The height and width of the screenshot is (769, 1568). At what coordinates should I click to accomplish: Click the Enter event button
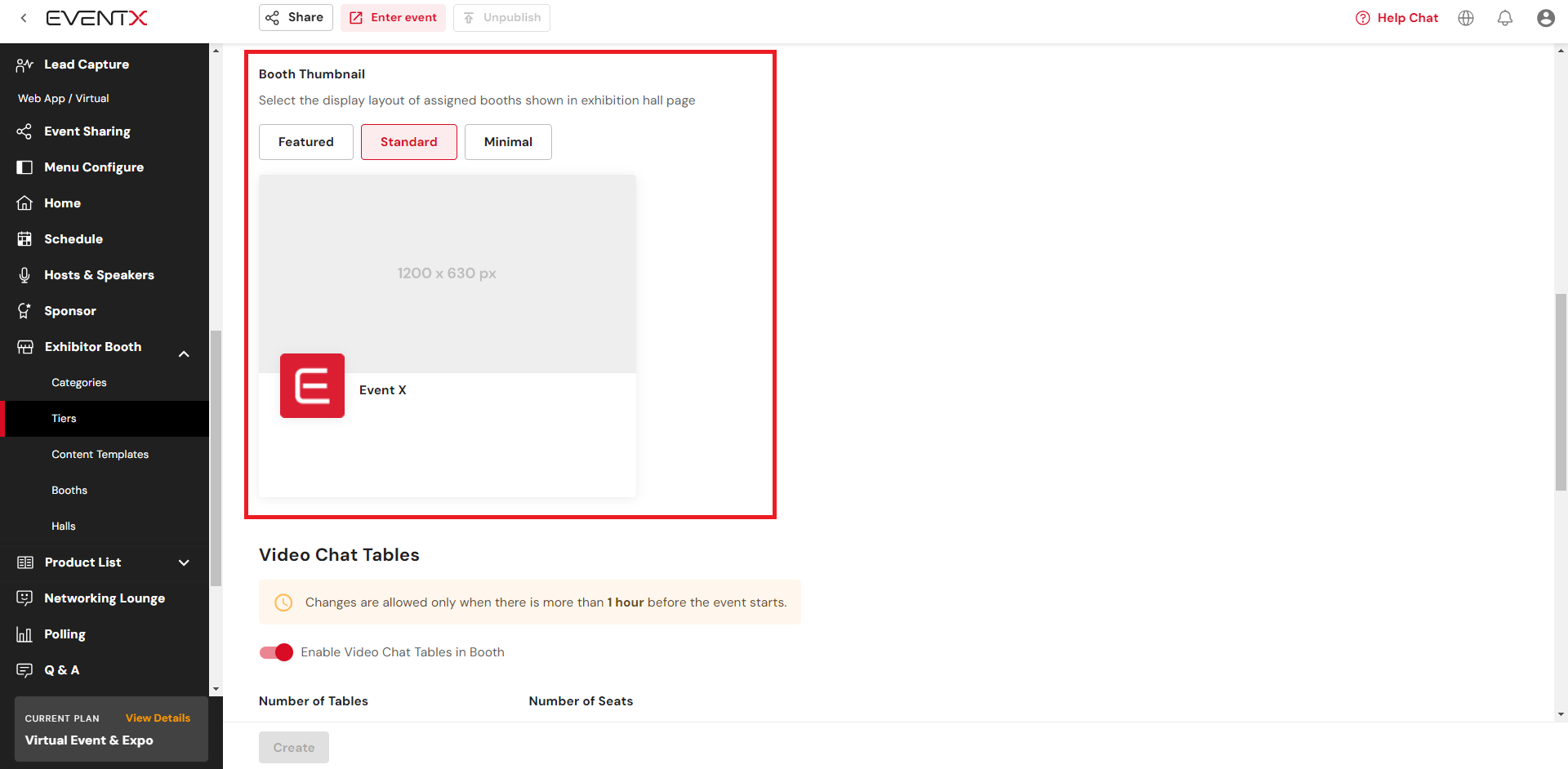pyautogui.click(x=393, y=17)
